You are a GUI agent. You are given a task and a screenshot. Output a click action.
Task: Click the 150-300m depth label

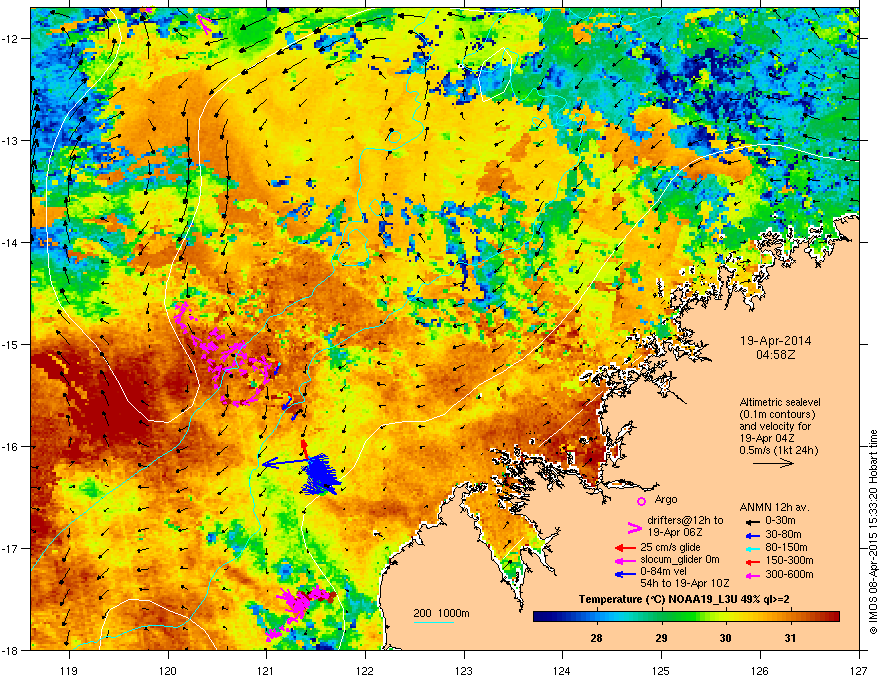coord(789,560)
